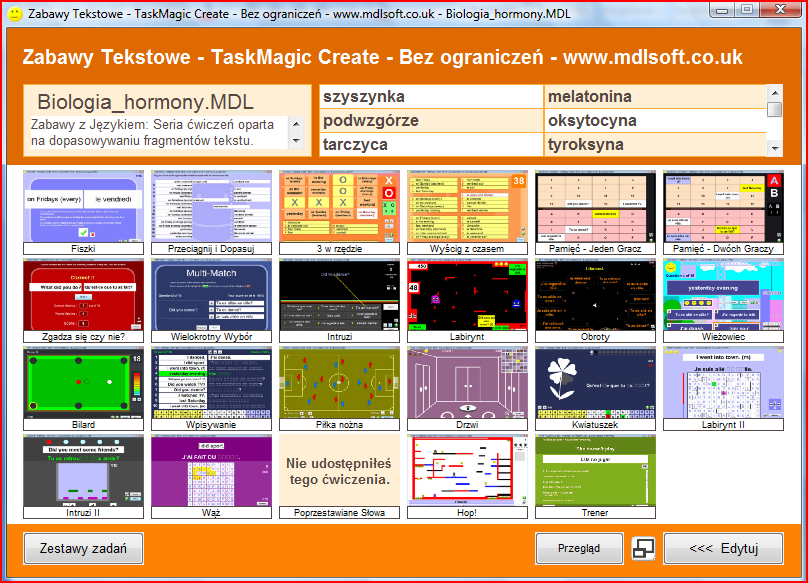Minimize the TaskMagic window
Image resolution: width=808 pixels, height=583 pixels.
[722, 10]
